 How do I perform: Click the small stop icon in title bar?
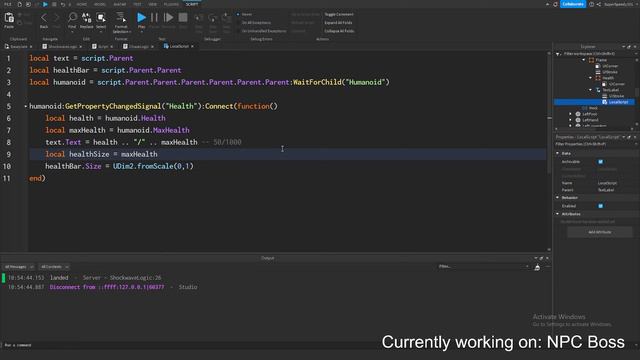tap(54, 4)
